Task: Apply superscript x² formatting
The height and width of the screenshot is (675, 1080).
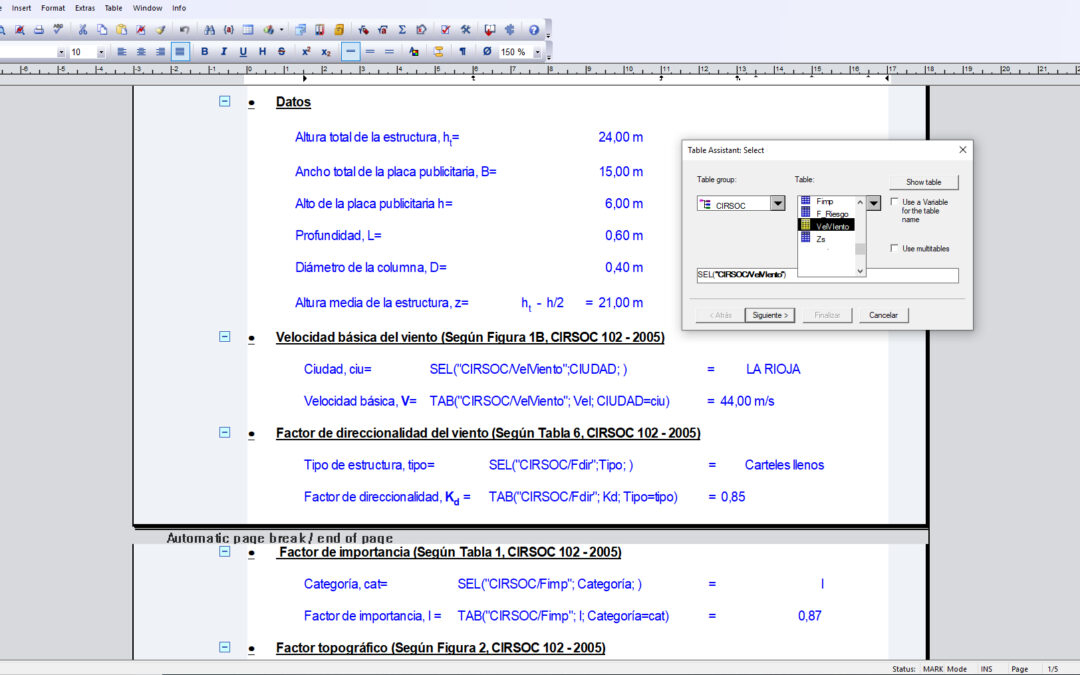Action: click(x=306, y=52)
